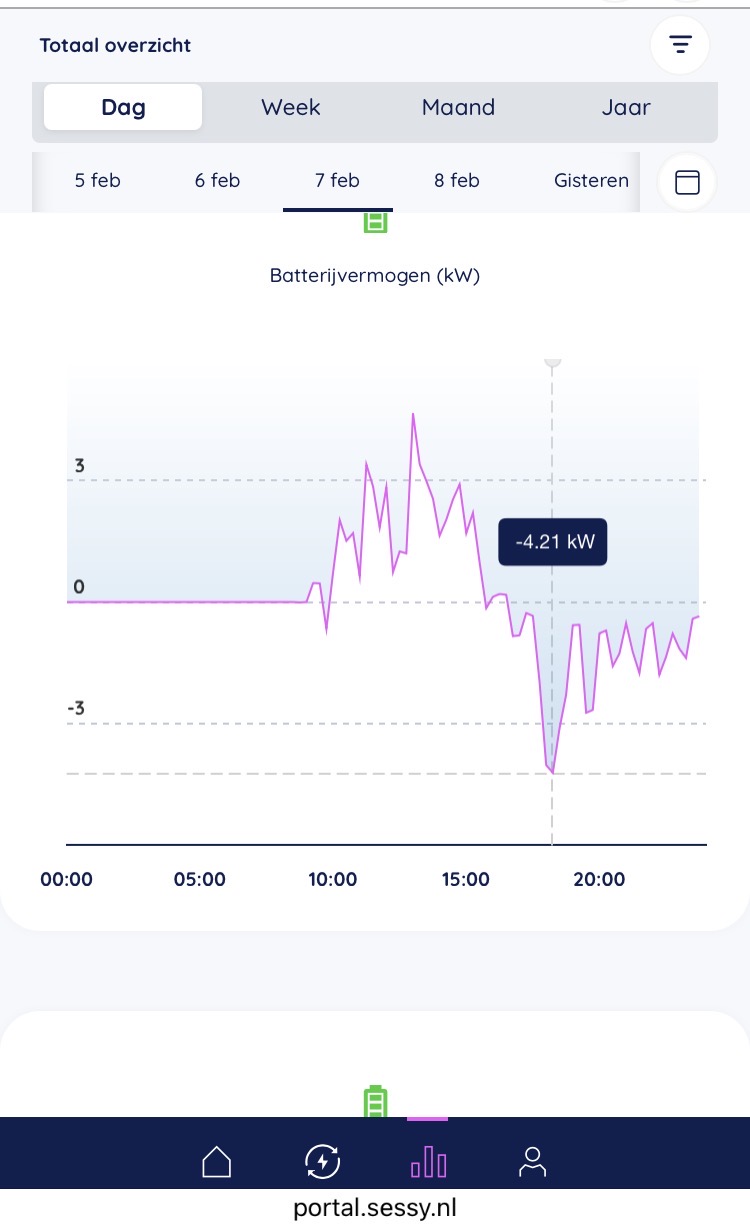Tap the green battery icon in lower card
Viewport: 750px width, 1229px height.
374,1101
